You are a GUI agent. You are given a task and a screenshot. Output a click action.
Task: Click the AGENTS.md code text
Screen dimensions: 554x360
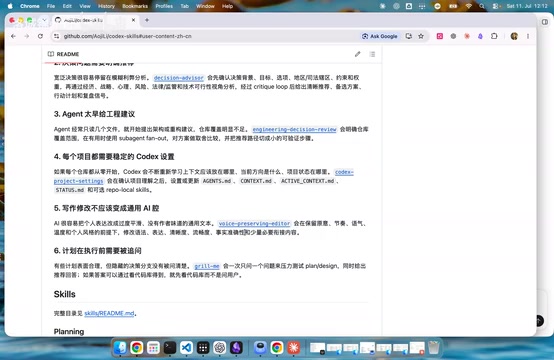217,181
